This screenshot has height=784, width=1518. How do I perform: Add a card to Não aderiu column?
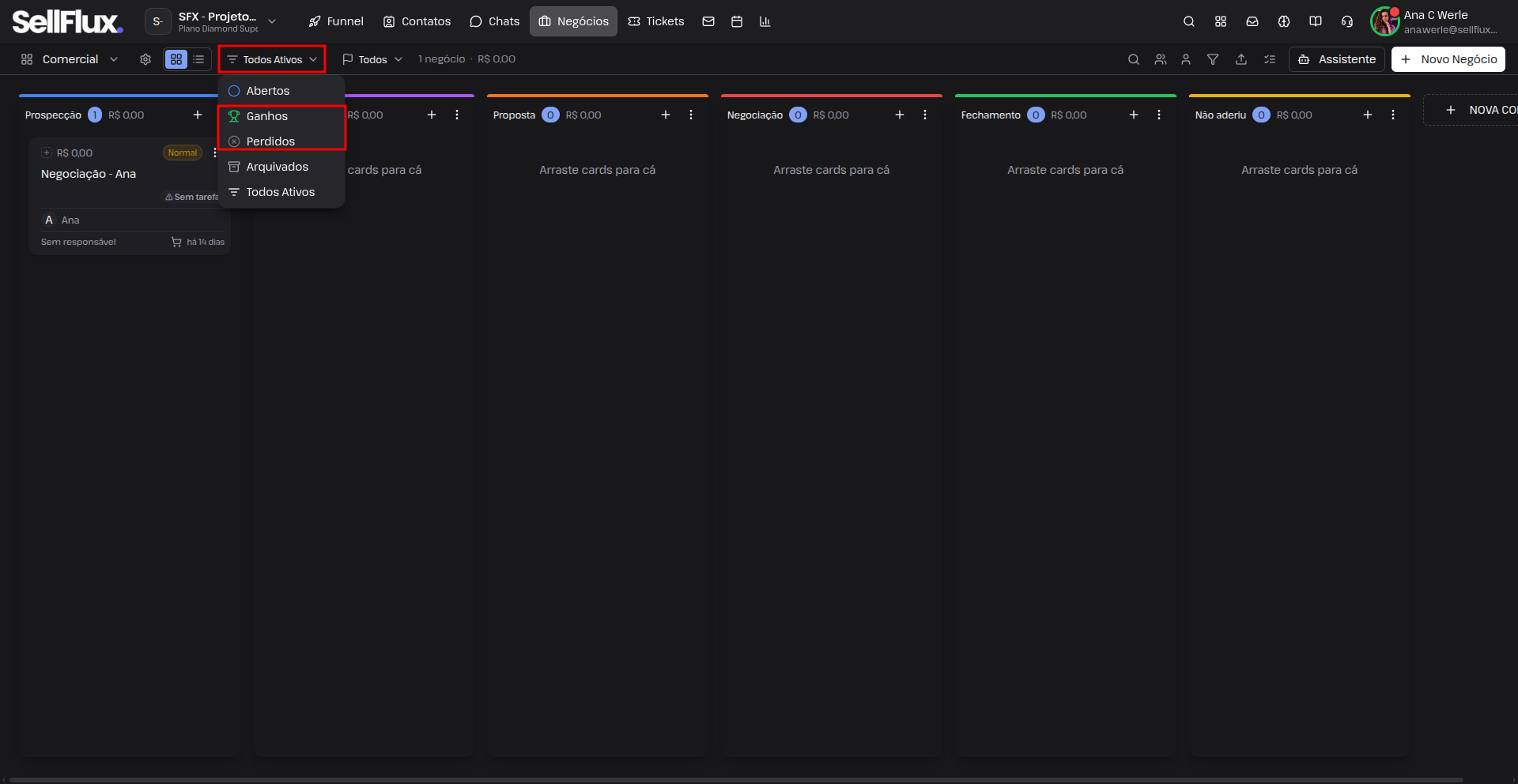click(x=1368, y=115)
